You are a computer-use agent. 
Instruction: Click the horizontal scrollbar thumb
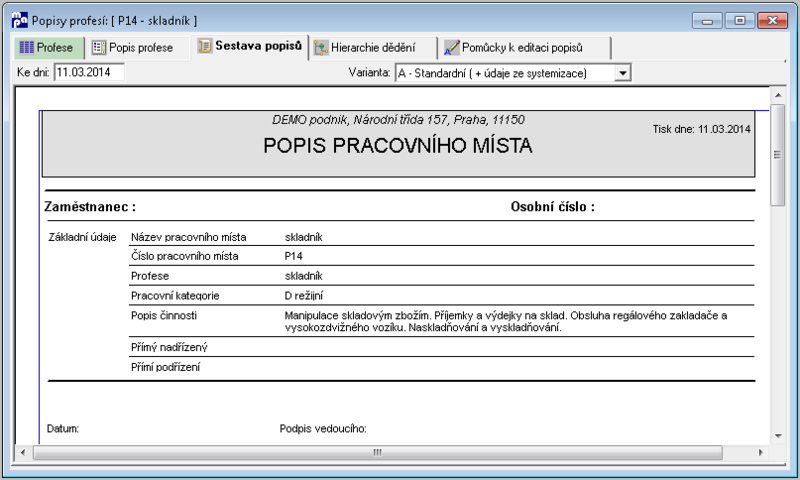(x=378, y=452)
